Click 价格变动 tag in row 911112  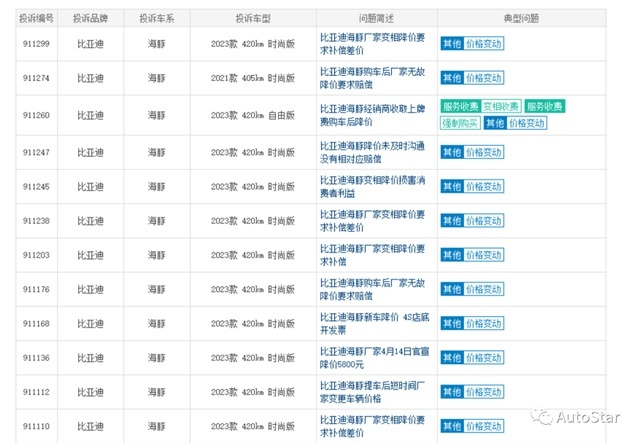point(484,392)
